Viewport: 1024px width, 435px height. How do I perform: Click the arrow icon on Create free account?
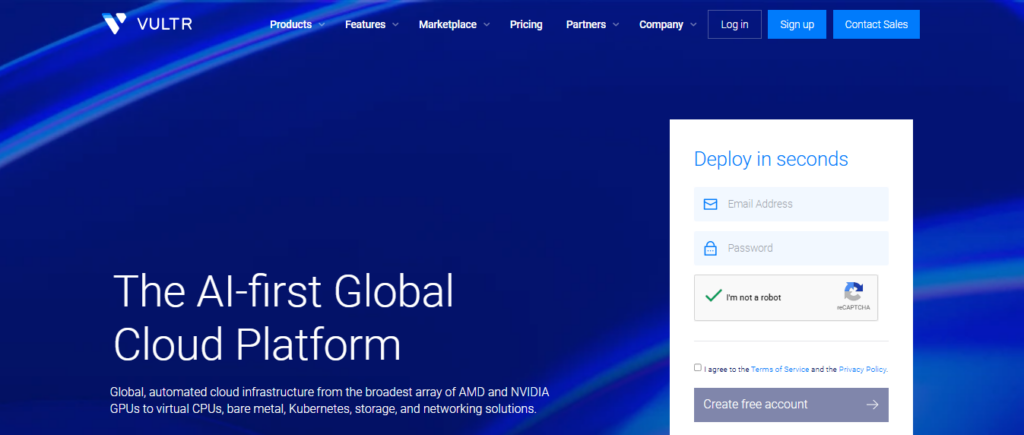coord(872,405)
